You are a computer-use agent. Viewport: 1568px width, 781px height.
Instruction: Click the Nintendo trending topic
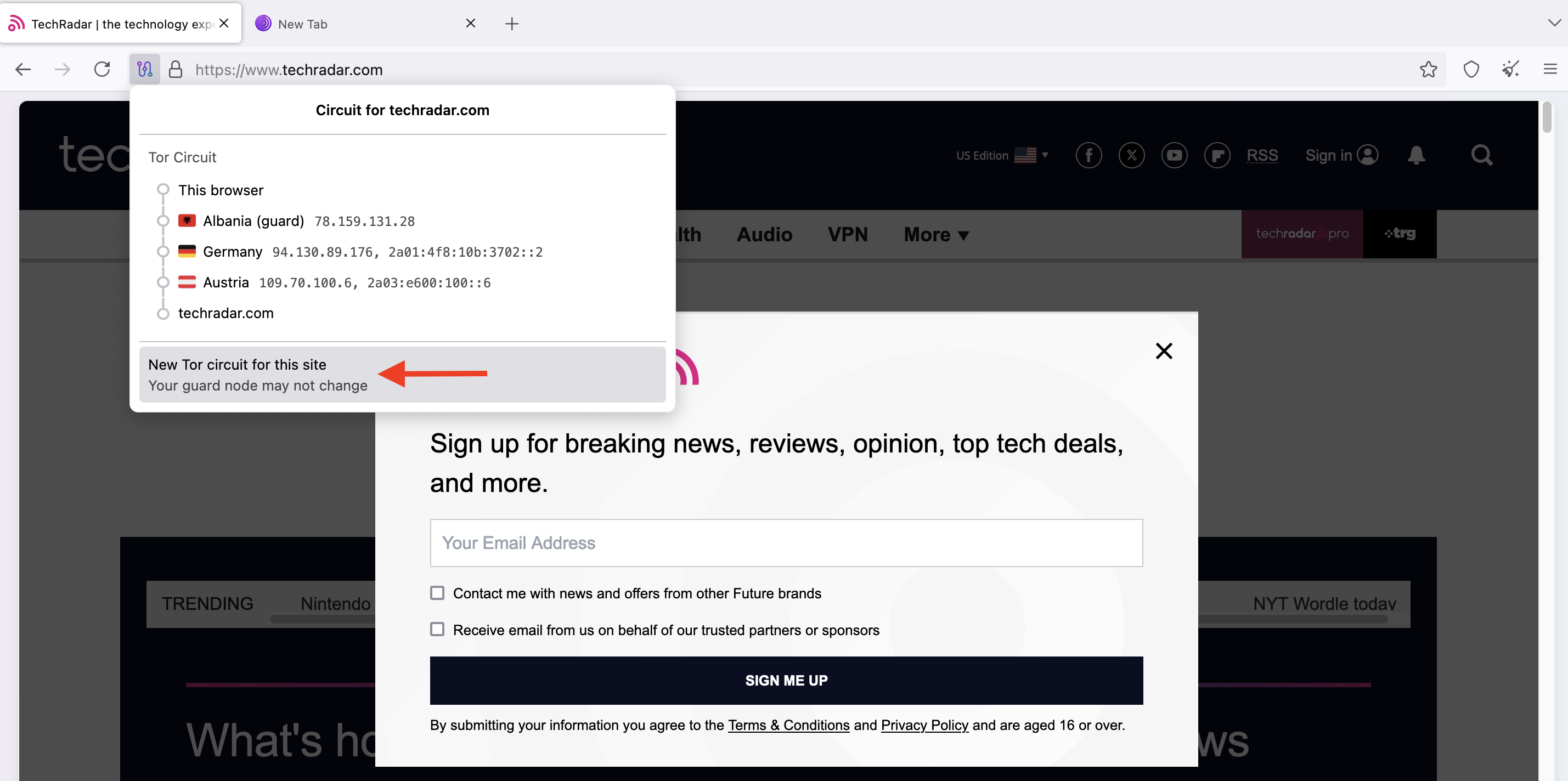click(x=335, y=603)
